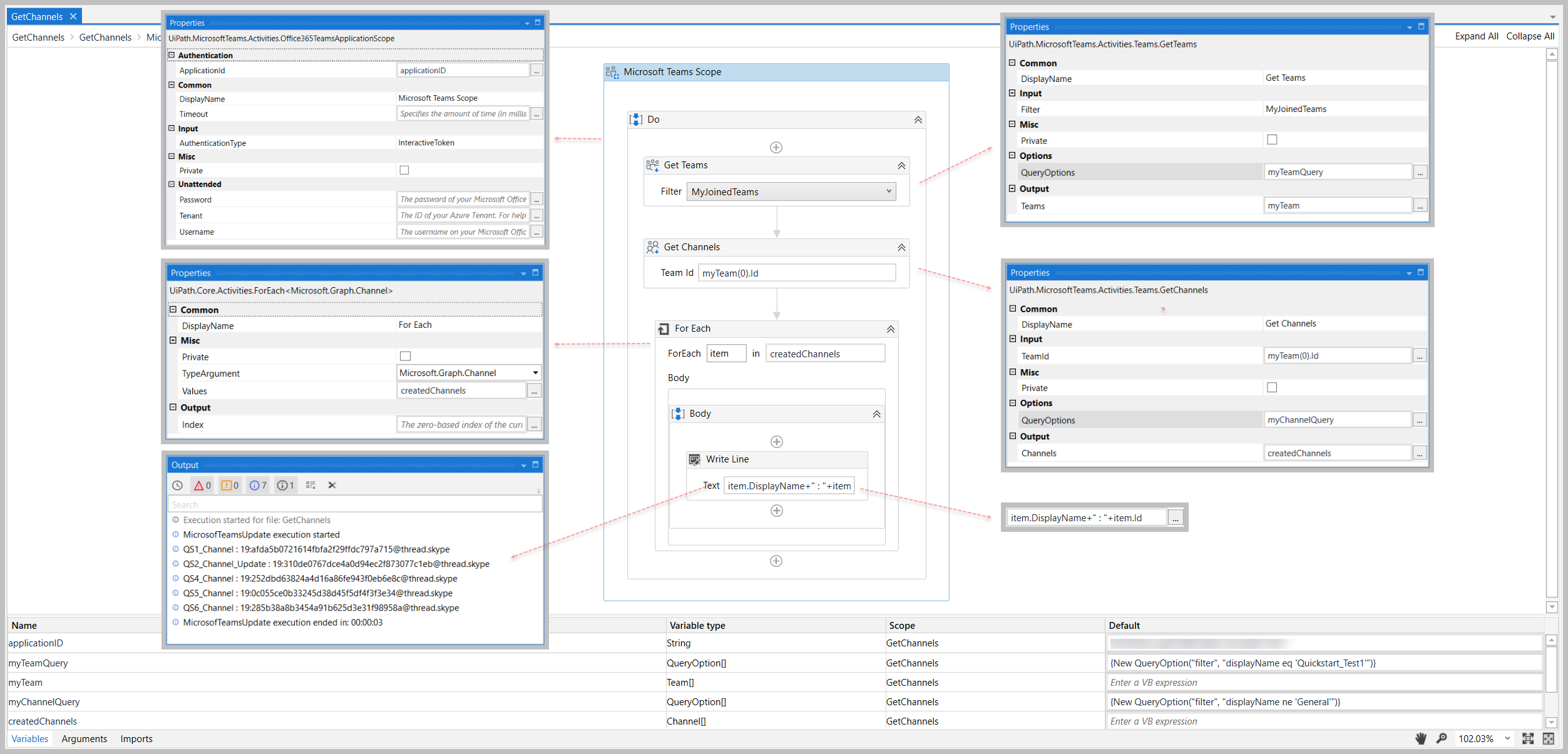1568x754 pixels.
Task: Open ellipsis editor beside item.DisplayName expression
Action: (1176, 518)
